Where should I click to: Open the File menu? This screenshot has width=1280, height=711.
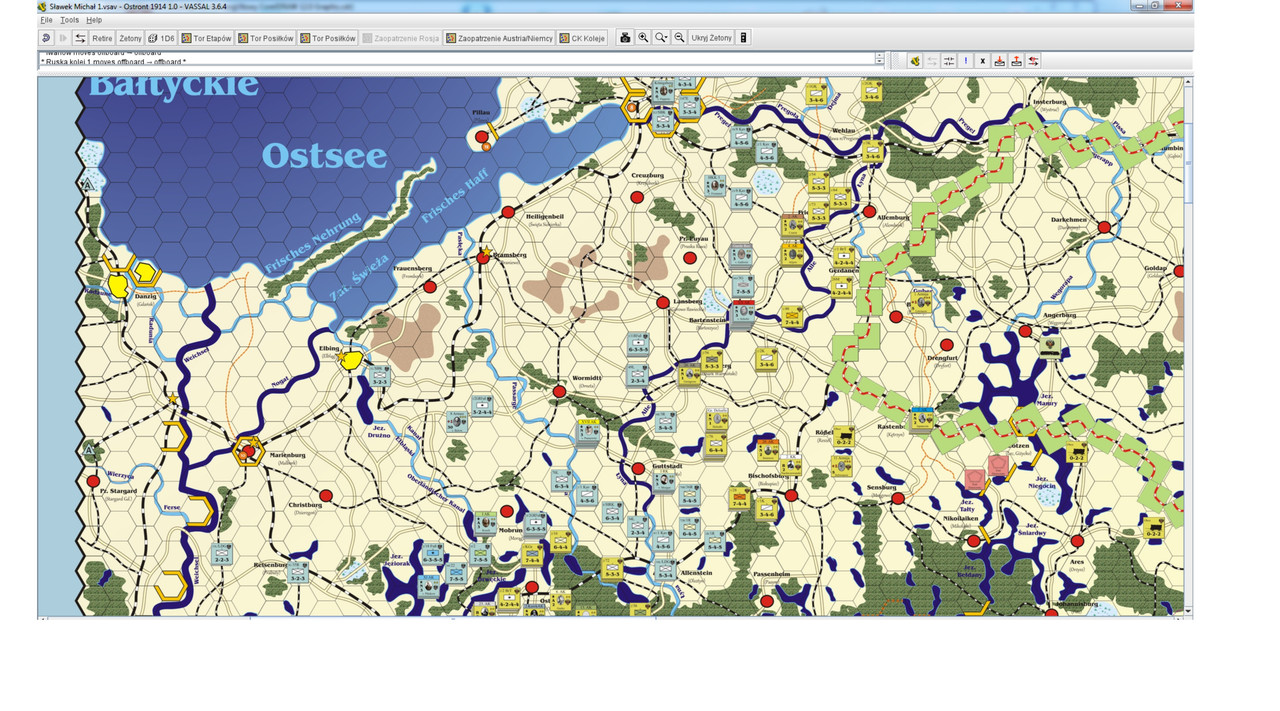point(46,20)
